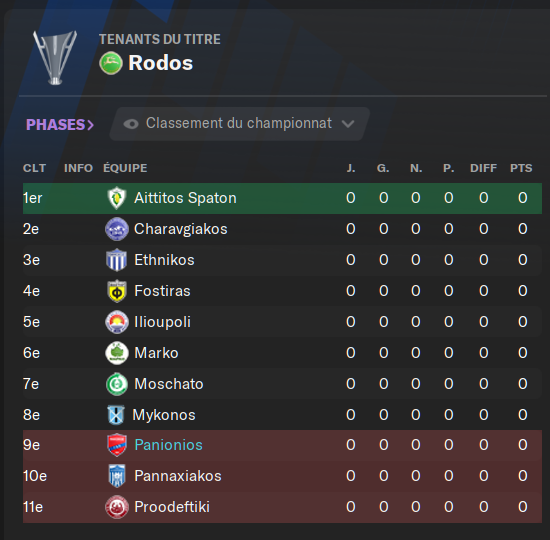
Task: Sort the table by DIFF column
Action: 483,168
